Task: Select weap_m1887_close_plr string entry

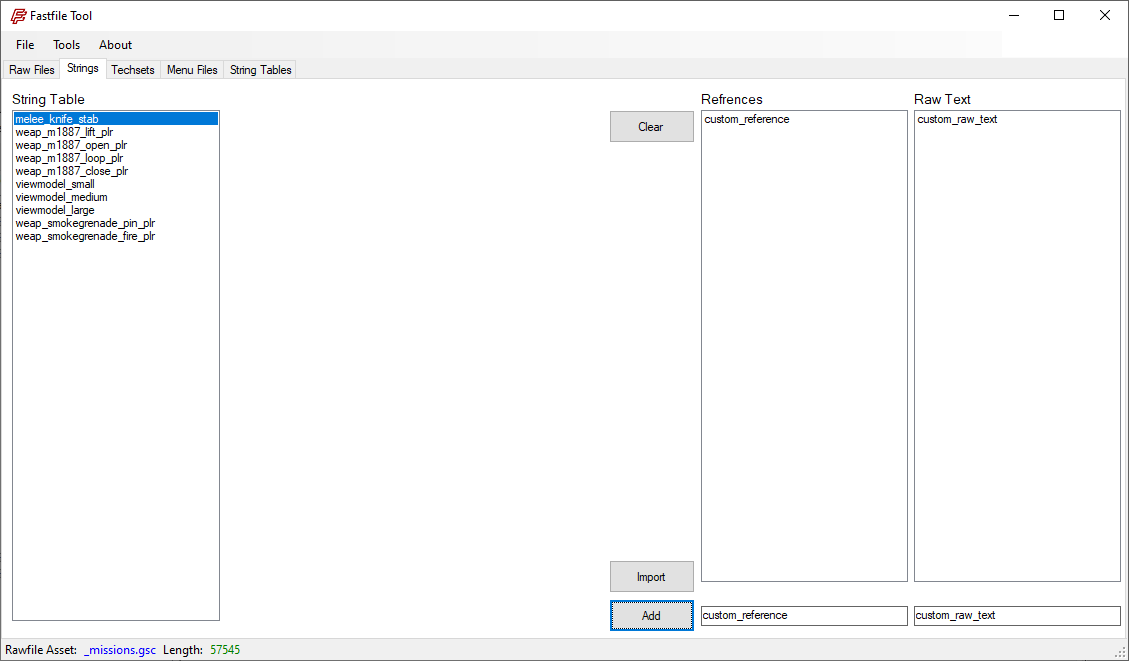Action: pyautogui.click(x=72, y=171)
